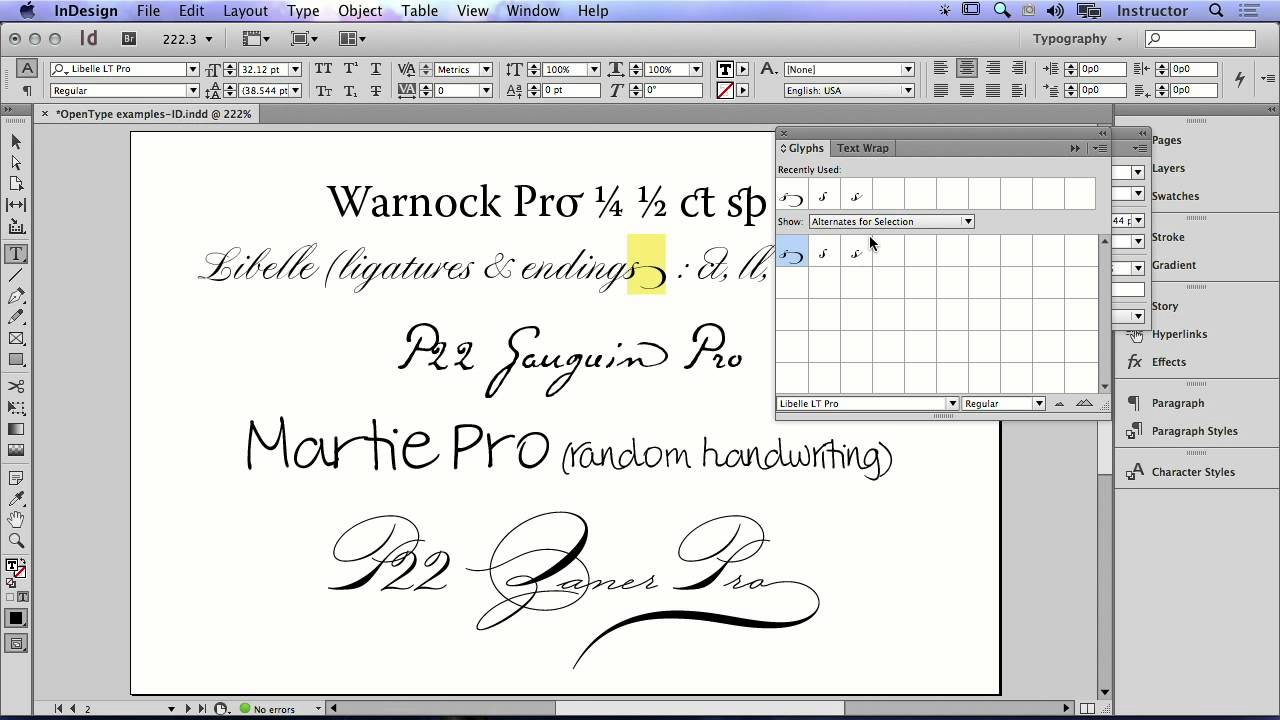The width and height of the screenshot is (1280, 720).
Task: Toggle Small Caps formatting
Action: click(x=323, y=90)
